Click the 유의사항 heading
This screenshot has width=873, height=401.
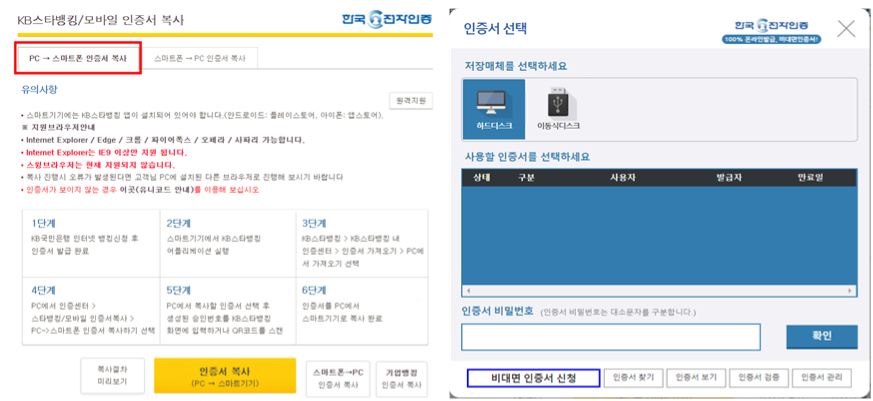coord(39,89)
